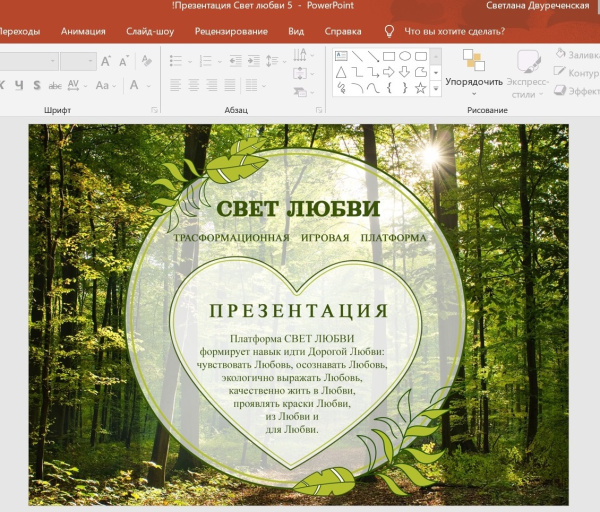Screen dimensions: 600x512
Task: Open the Упорядочить dropdown
Action: click(x=474, y=82)
